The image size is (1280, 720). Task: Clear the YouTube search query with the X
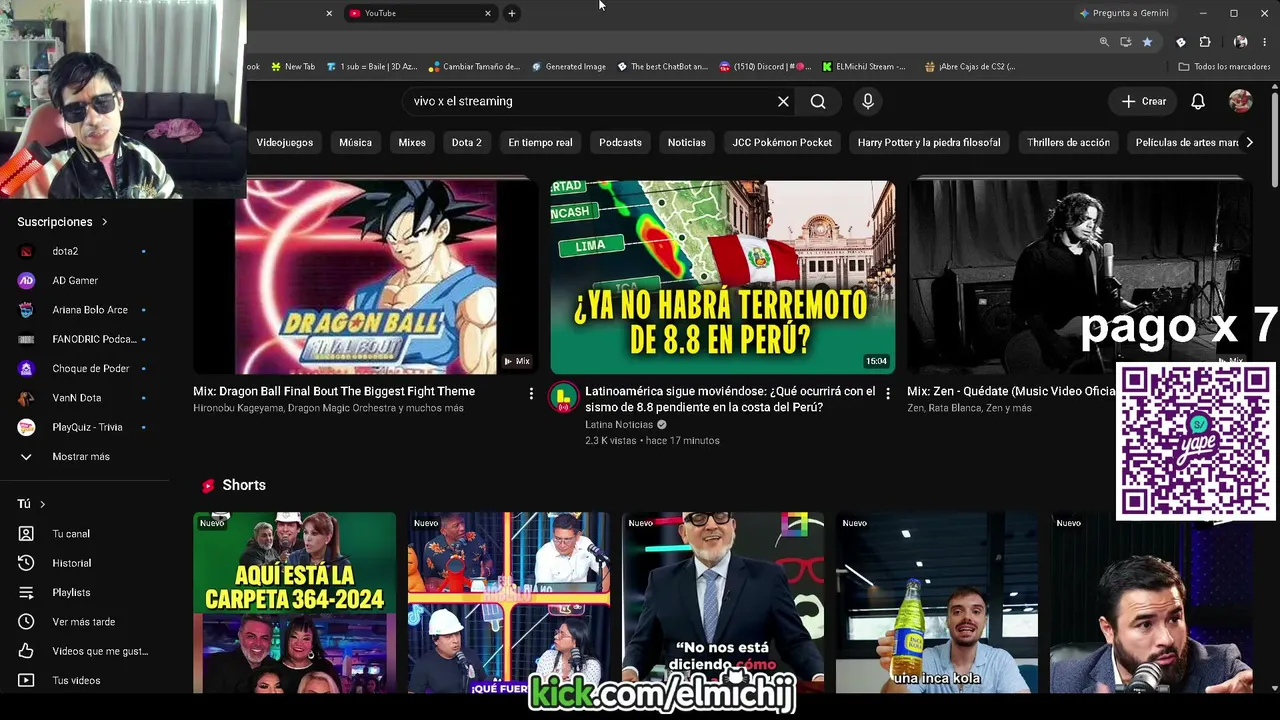pyautogui.click(x=783, y=101)
